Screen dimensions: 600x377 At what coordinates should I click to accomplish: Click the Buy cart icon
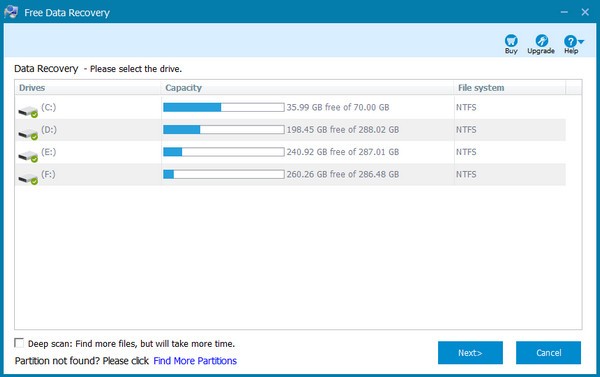pyautogui.click(x=511, y=41)
